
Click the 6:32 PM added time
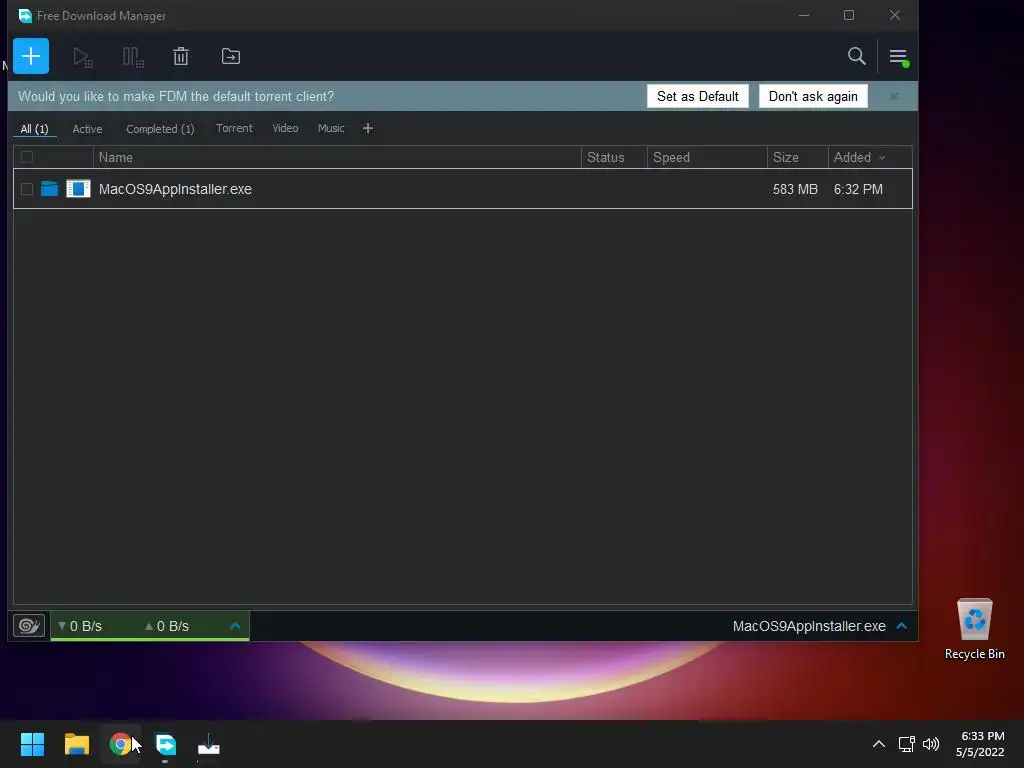858,189
